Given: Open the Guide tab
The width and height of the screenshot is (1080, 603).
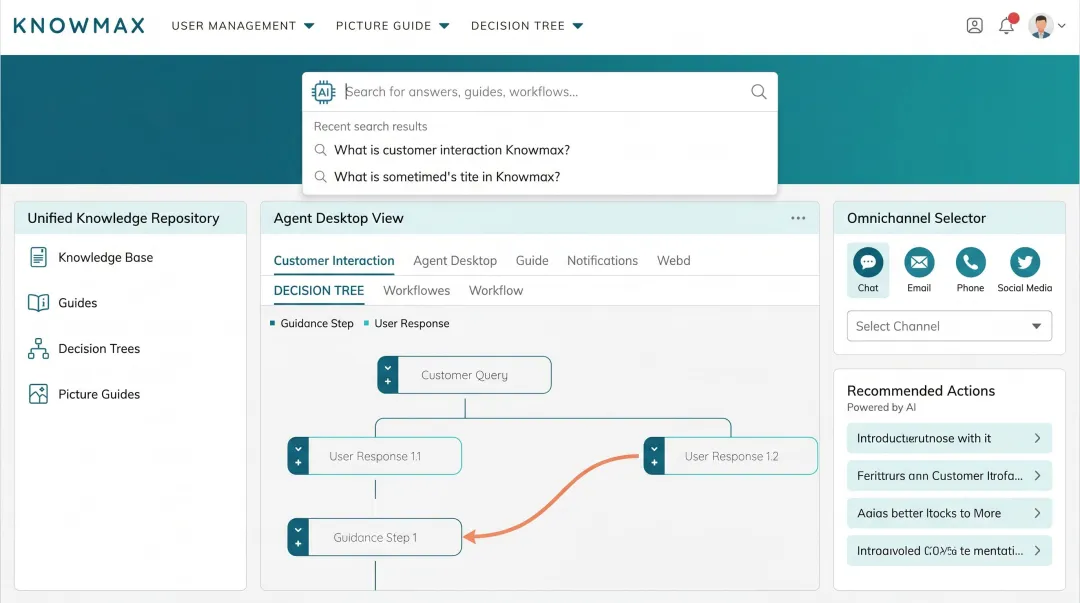Looking at the screenshot, I should 532,260.
